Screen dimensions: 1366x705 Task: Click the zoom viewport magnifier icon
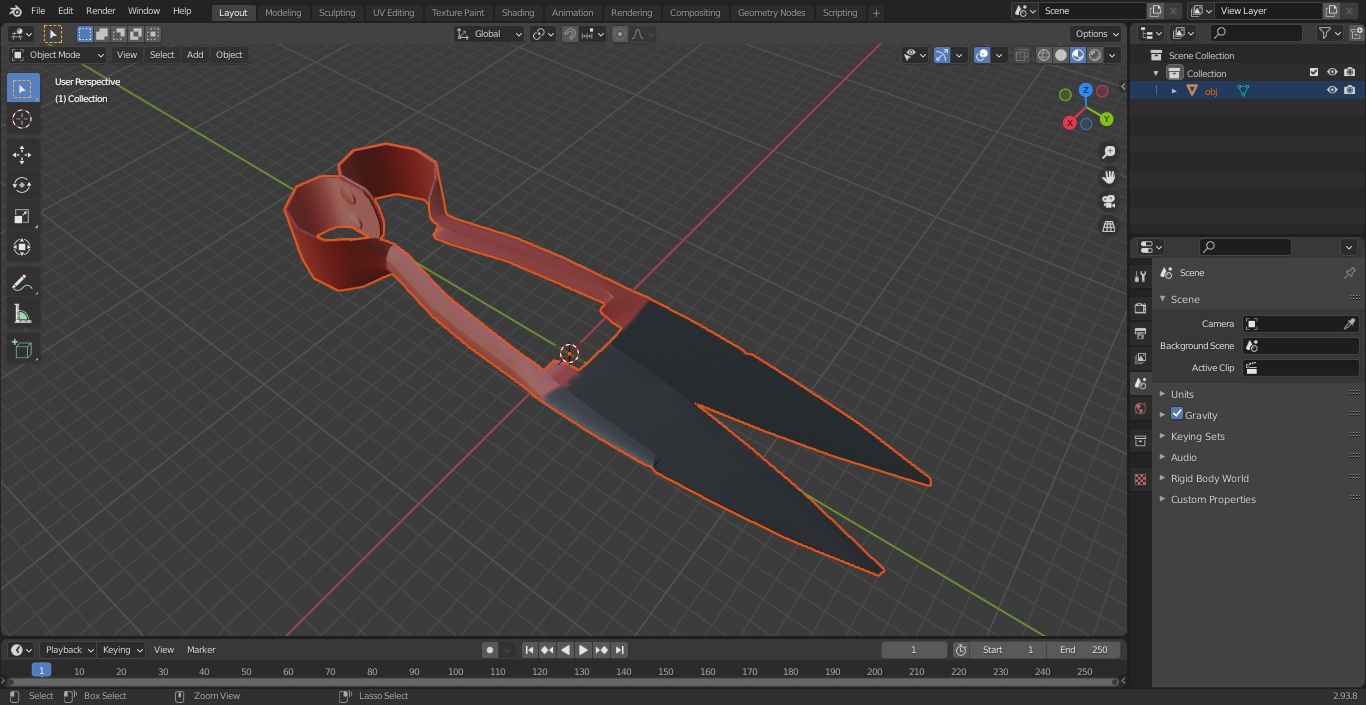click(x=1108, y=152)
